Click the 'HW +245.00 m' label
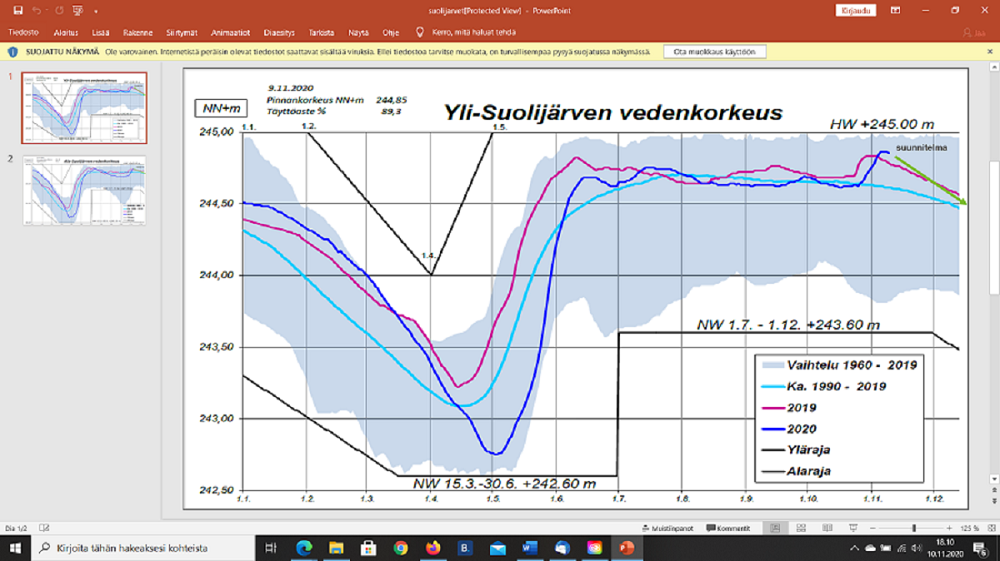 882,124
